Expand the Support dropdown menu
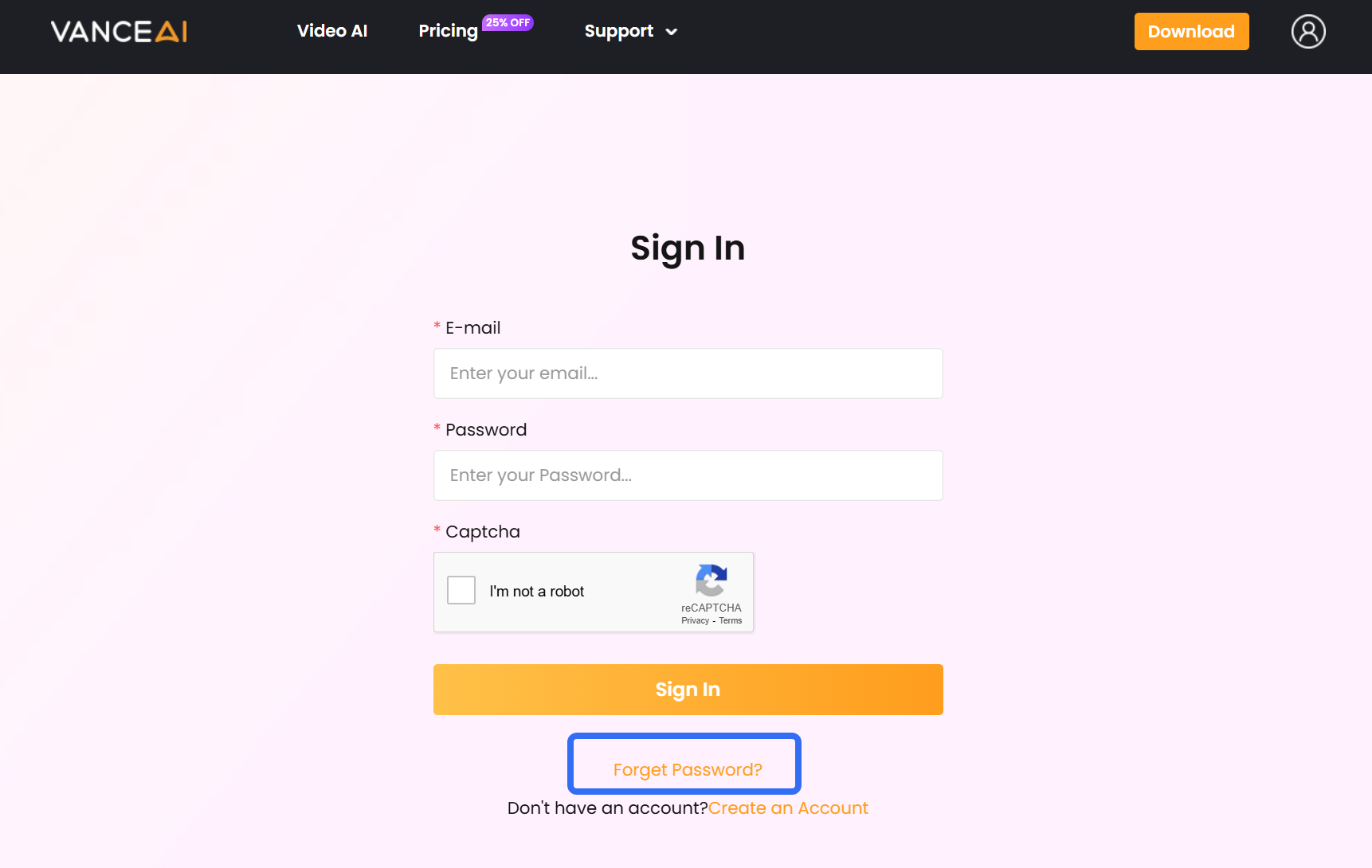 coord(619,31)
